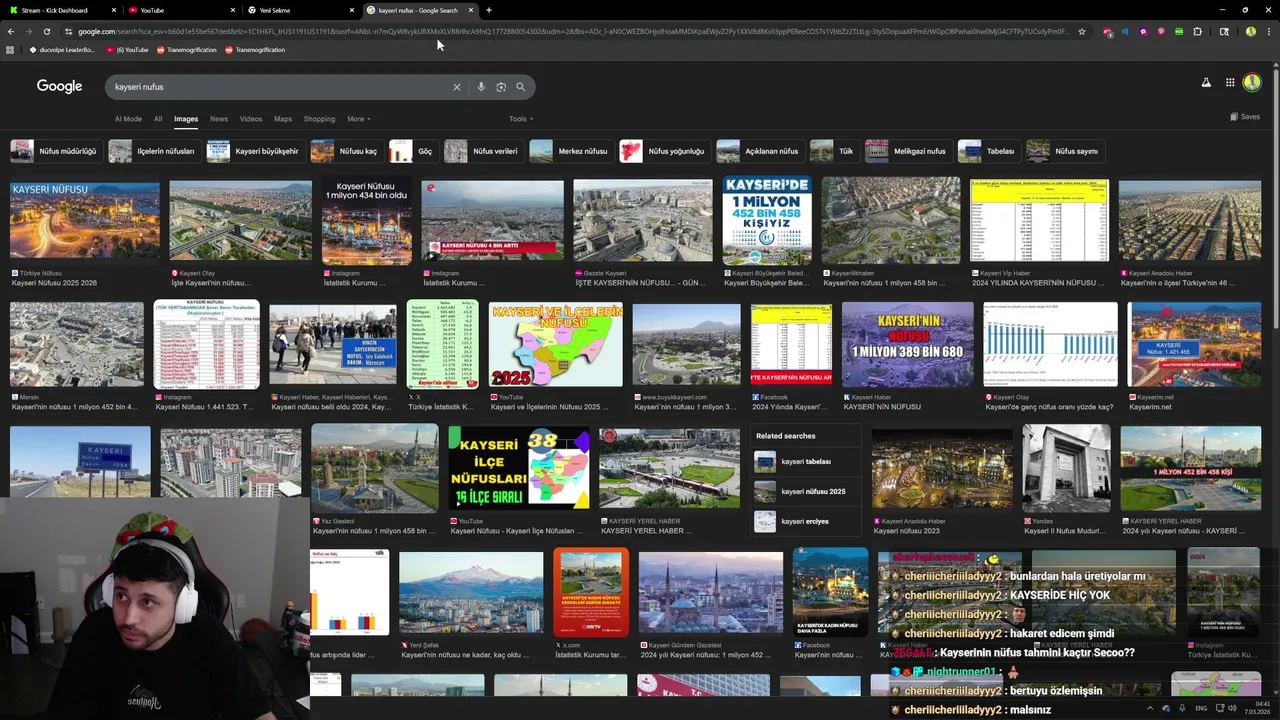Open the Google apps grid
Image resolution: width=1280 pixels, height=720 pixels.
pos(1230,83)
